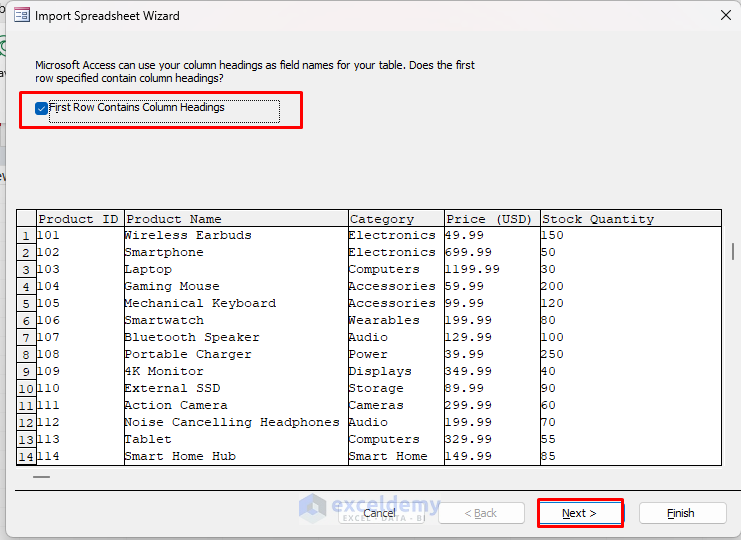
Task: Click the price 699.99 cell
Action: click(x=492, y=252)
